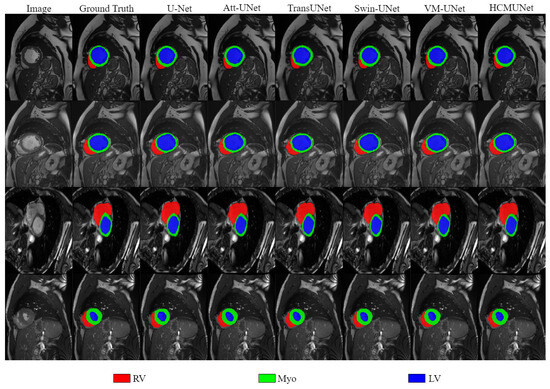
Task: Select the first-row VM-UNet segmentation
Action: coord(445,58)
